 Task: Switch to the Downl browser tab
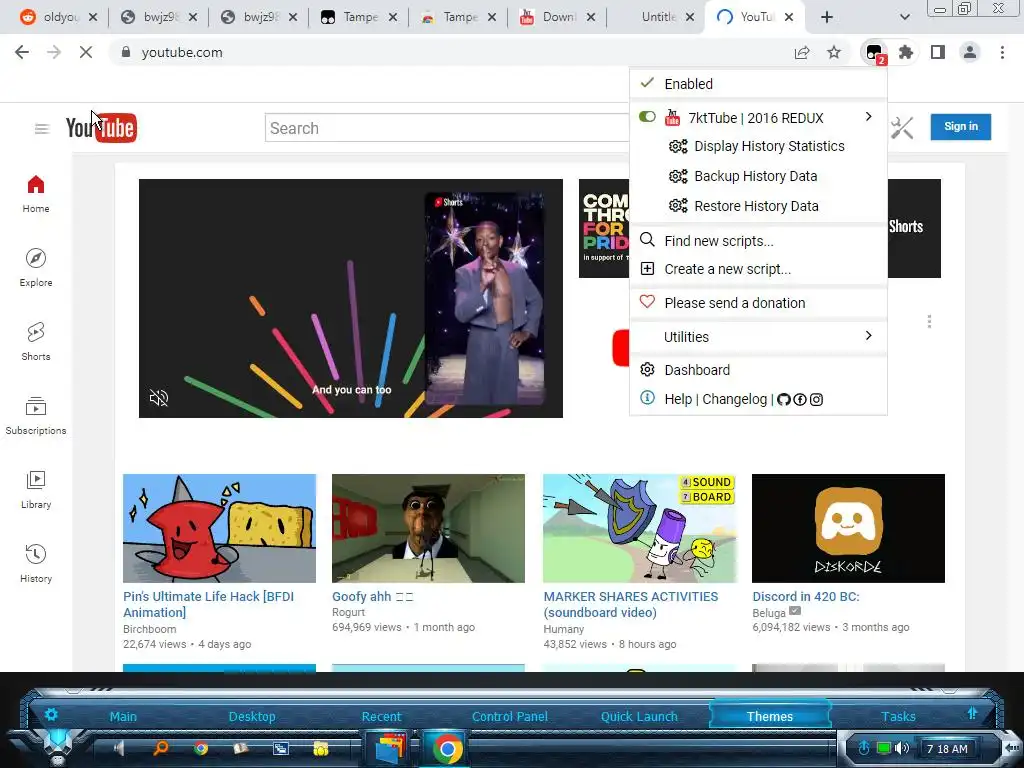point(558,17)
